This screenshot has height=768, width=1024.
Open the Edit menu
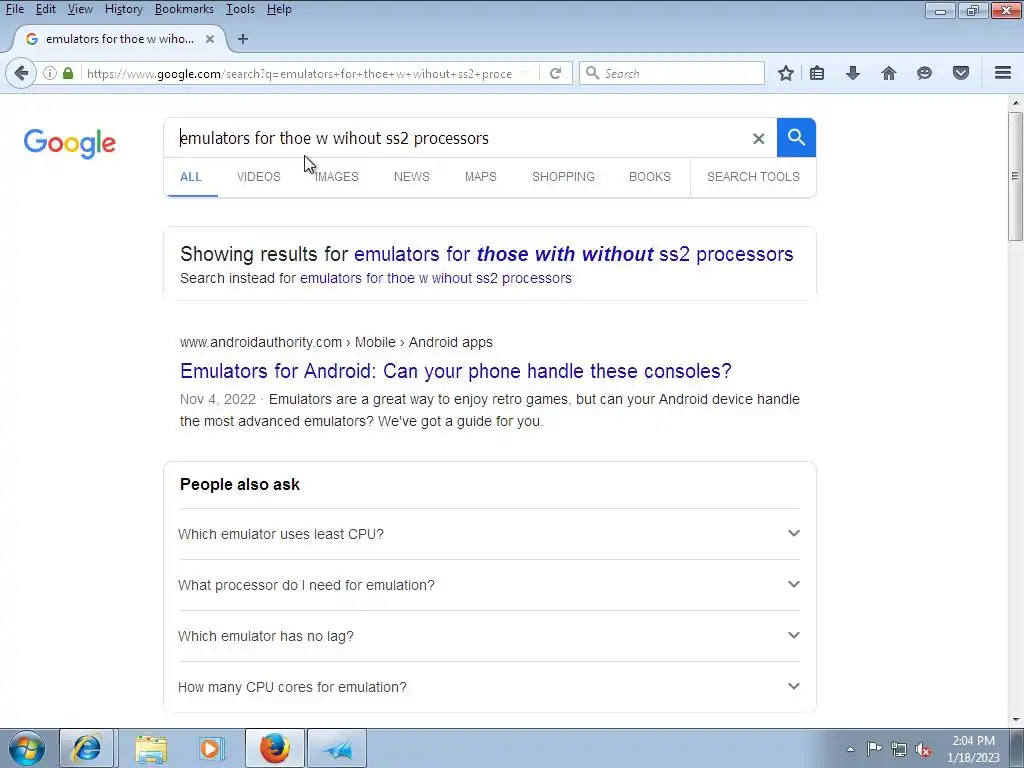click(x=45, y=9)
